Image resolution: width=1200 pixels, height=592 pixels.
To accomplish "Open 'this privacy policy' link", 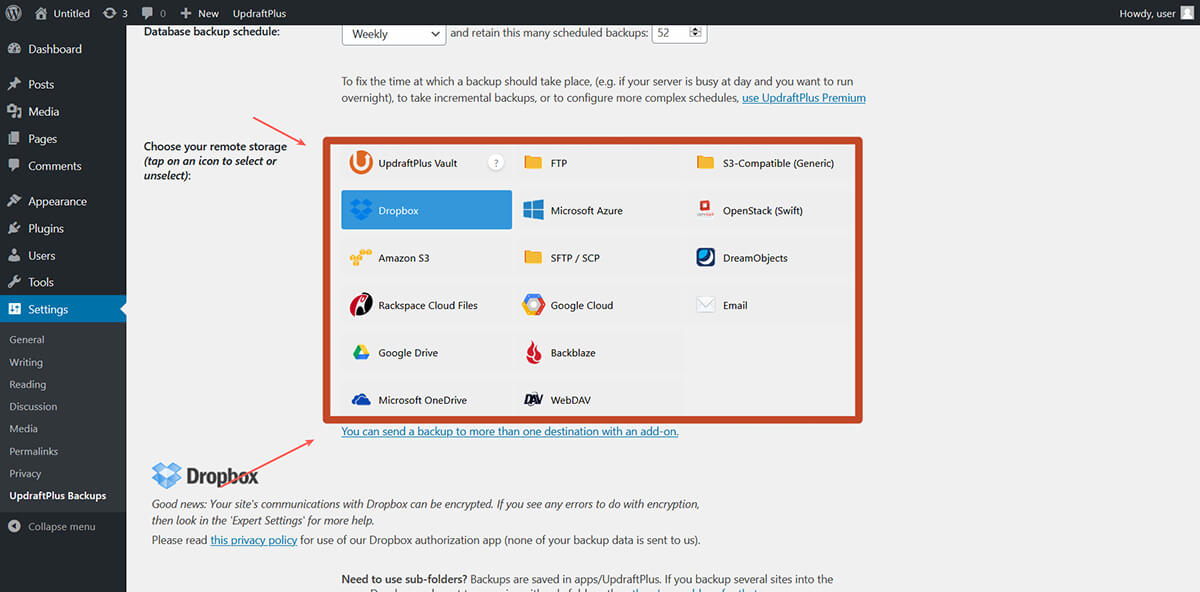I will pos(254,540).
